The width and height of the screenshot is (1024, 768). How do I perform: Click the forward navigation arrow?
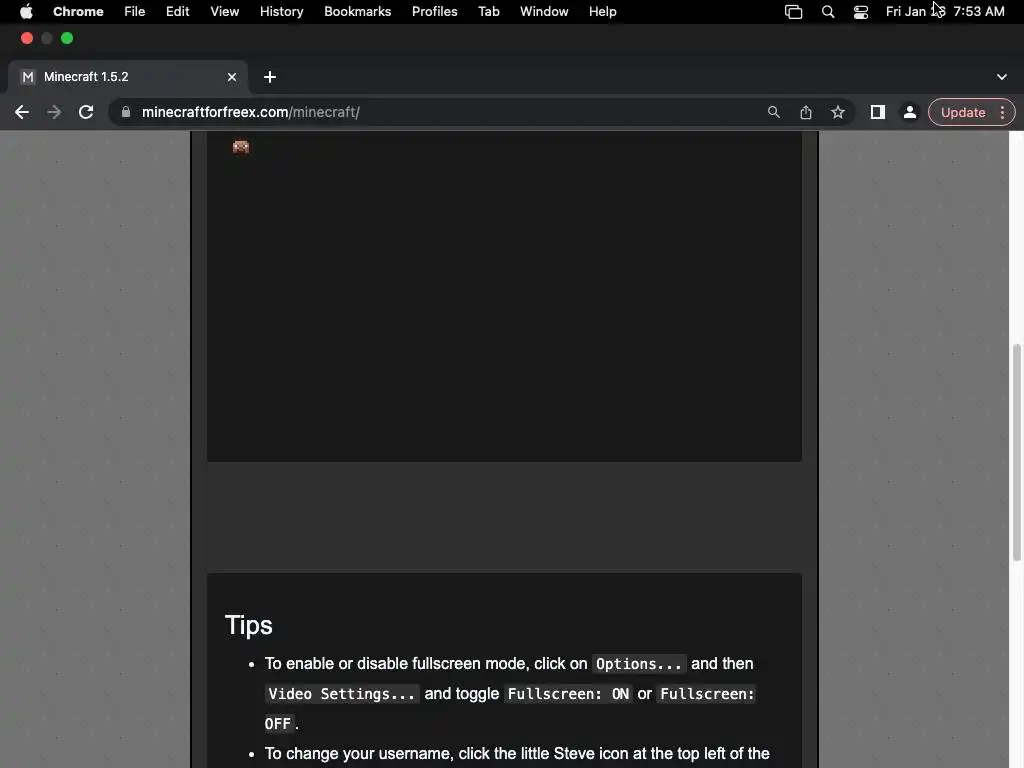click(54, 112)
